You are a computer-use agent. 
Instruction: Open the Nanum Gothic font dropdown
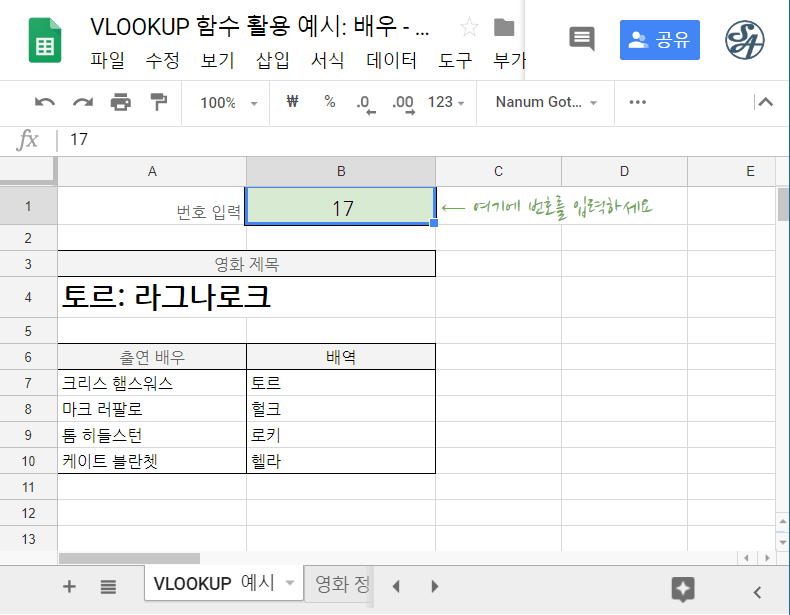coord(546,102)
